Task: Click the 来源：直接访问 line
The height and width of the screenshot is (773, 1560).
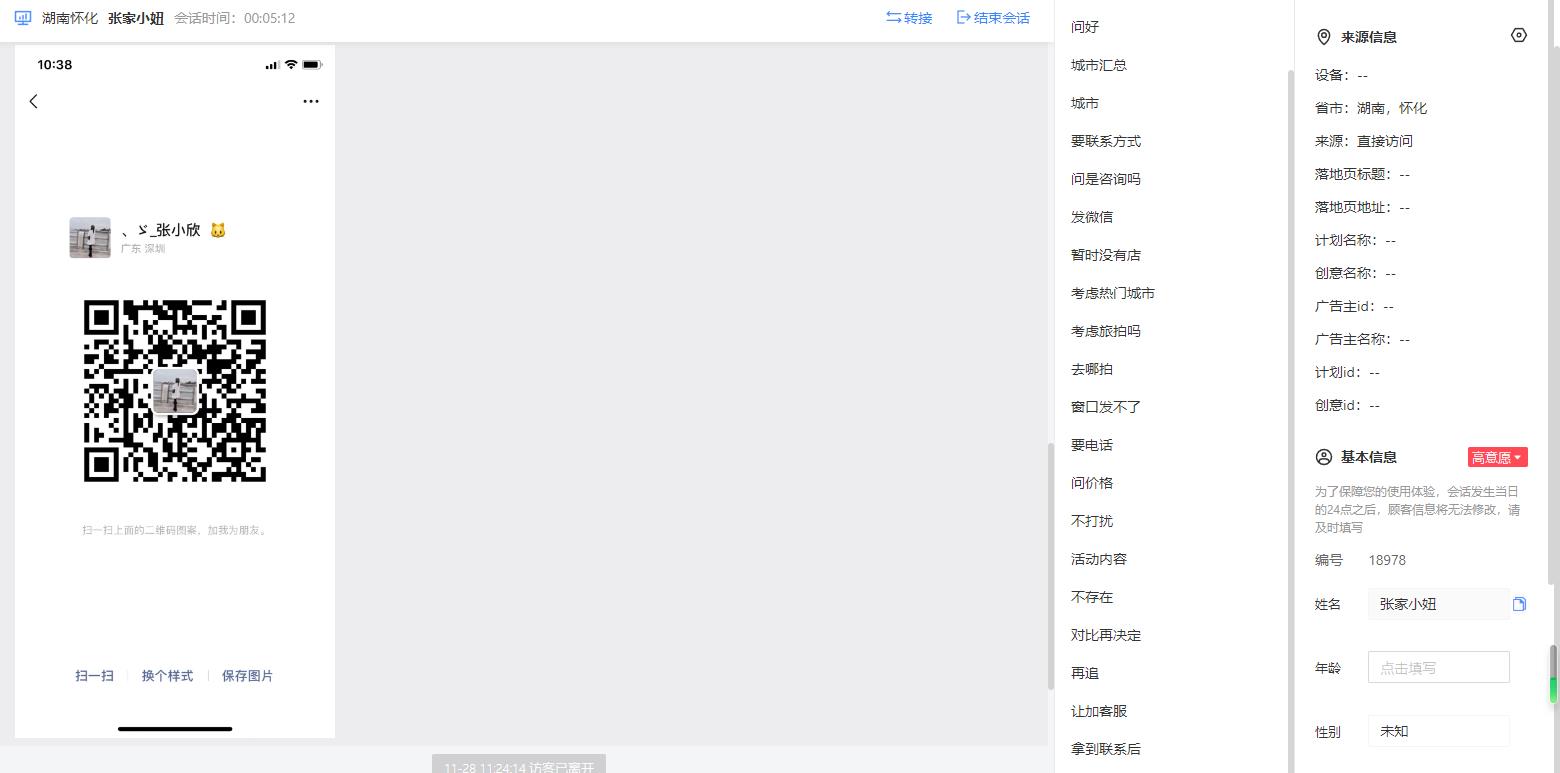Action: [x=1364, y=141]
